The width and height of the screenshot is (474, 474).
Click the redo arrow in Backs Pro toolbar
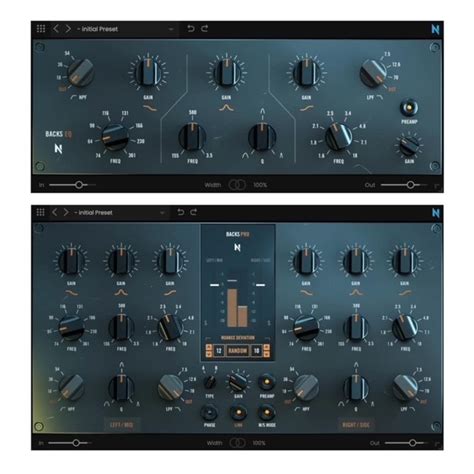[x=194, y=212]
